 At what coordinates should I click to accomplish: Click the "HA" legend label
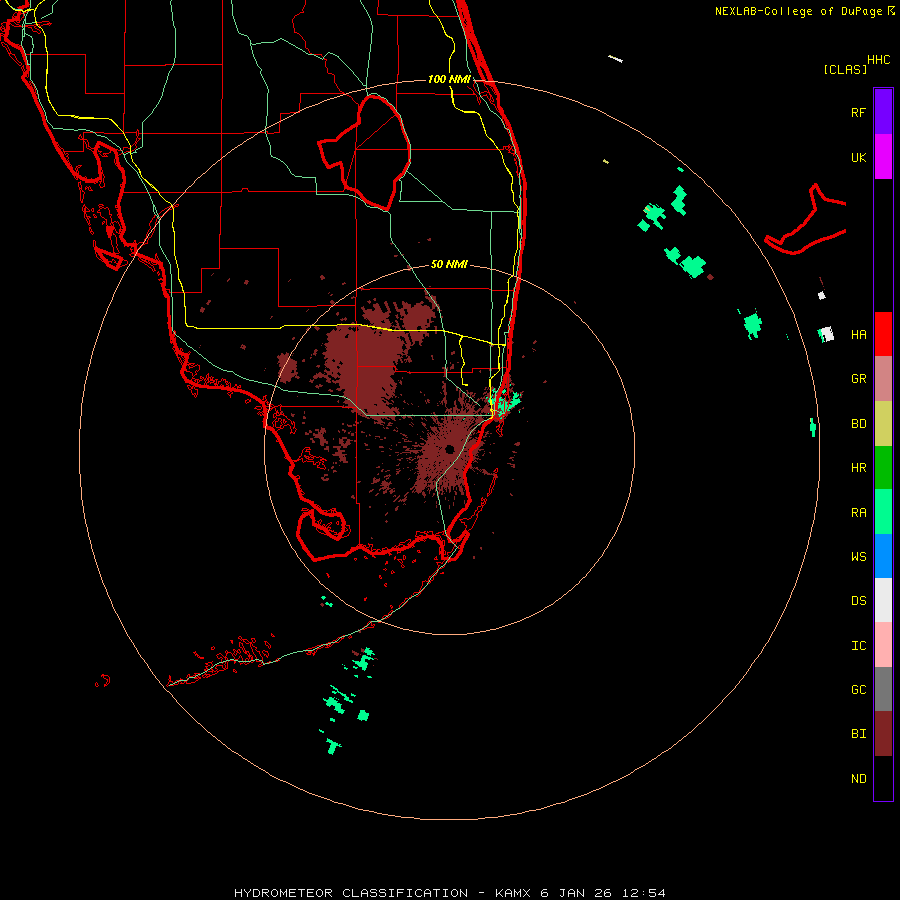coord(858,335)
